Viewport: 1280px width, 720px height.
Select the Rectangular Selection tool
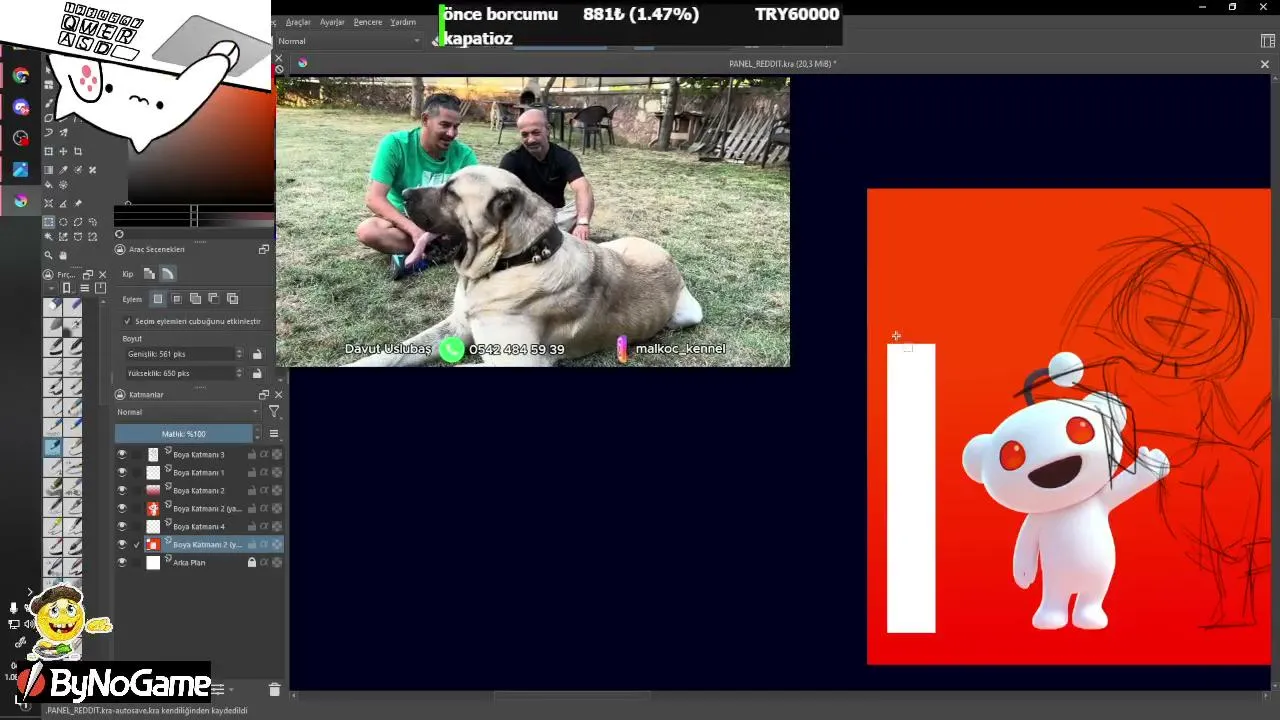click(x=48, y=222)
